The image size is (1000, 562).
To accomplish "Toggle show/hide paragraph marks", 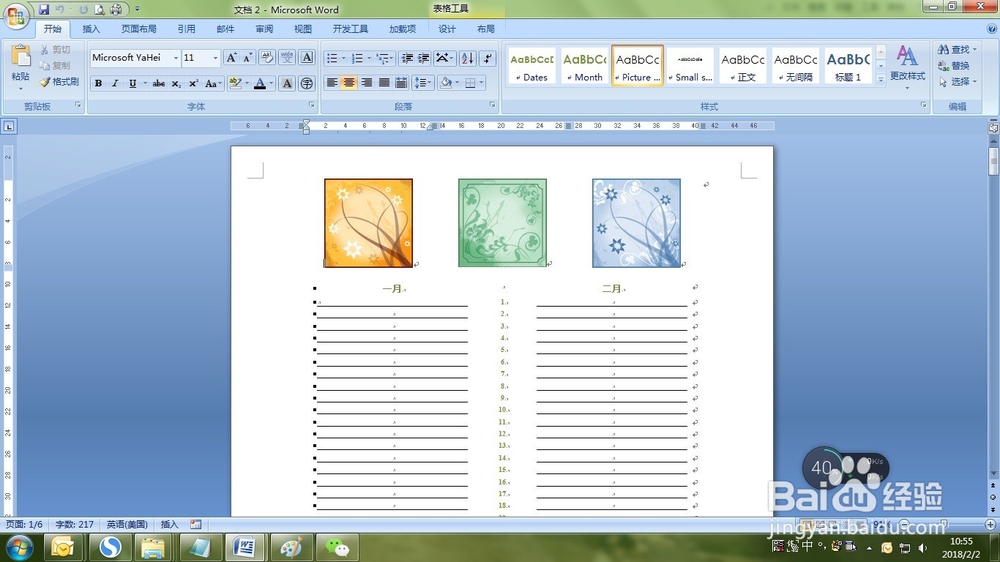I will (x=487, y=58).
